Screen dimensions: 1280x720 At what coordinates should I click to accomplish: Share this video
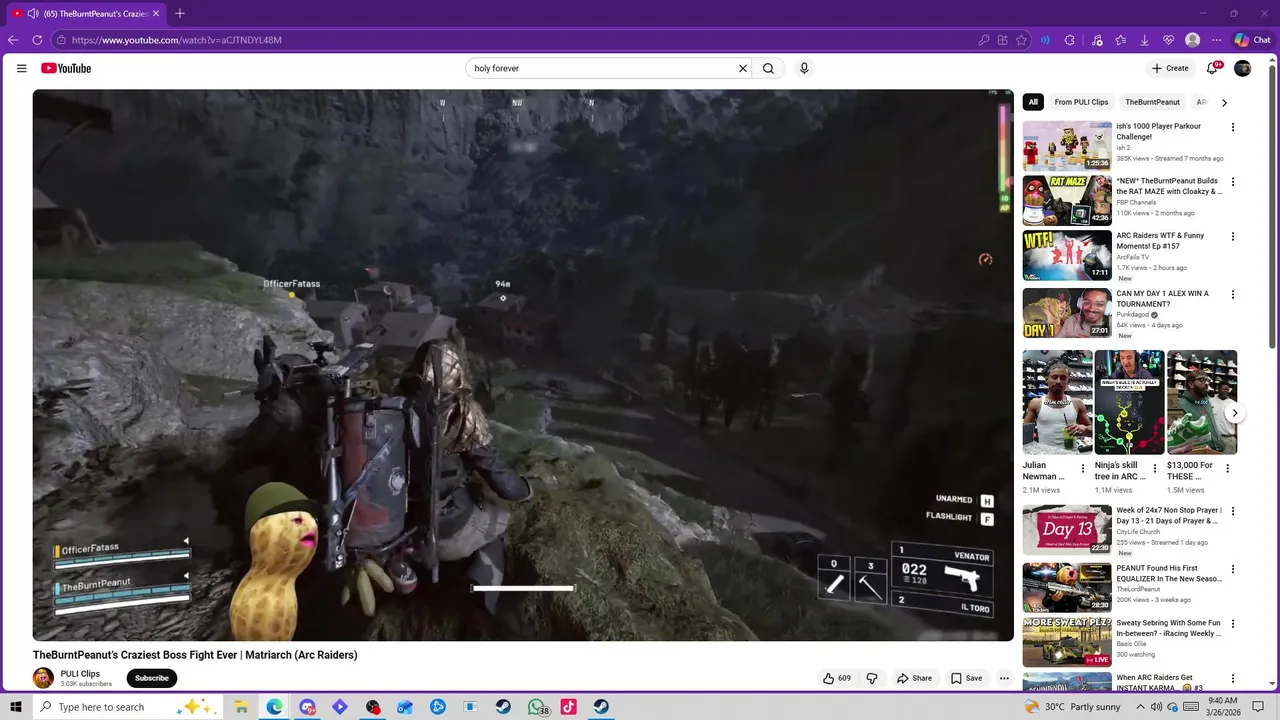tap(914, 678)
